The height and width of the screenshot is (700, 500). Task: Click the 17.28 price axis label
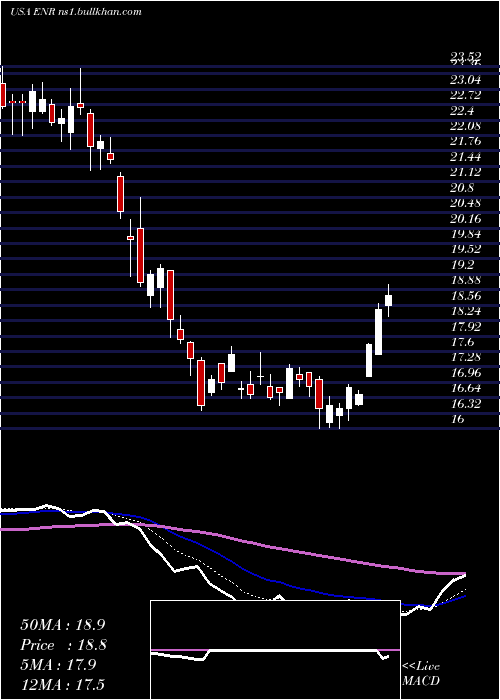(x=466, y=357)
